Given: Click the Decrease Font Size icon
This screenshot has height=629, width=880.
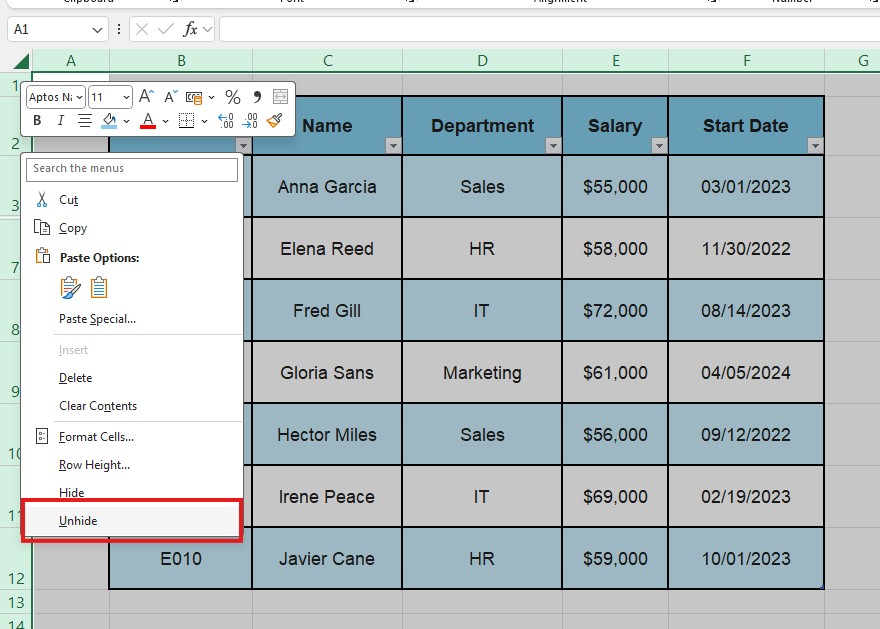Looking at the screenshot, I should click(x=170, y=97).
